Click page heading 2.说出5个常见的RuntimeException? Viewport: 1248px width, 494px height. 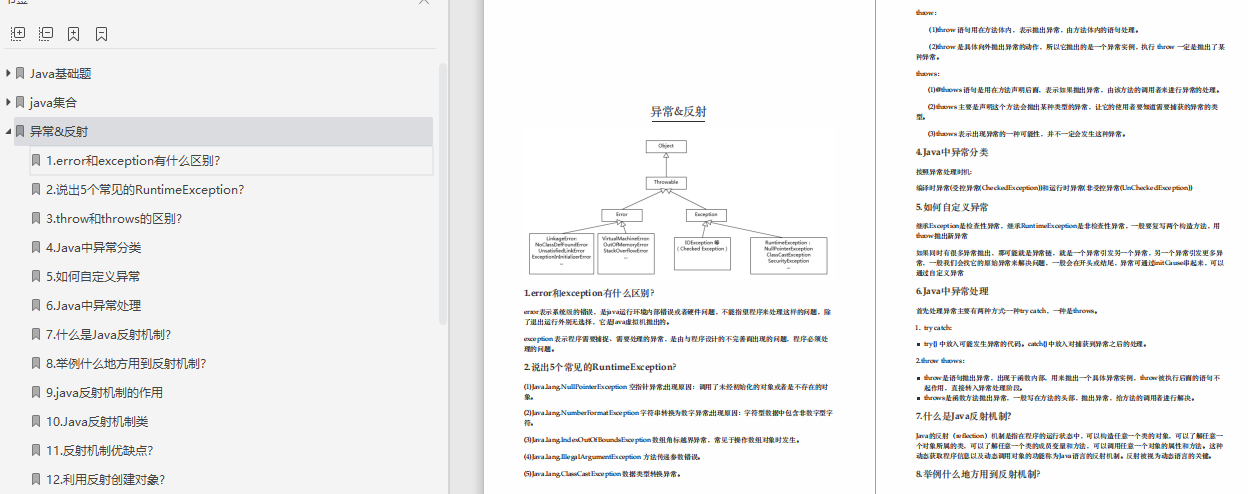pyautogui.click(x=600, y=367)
